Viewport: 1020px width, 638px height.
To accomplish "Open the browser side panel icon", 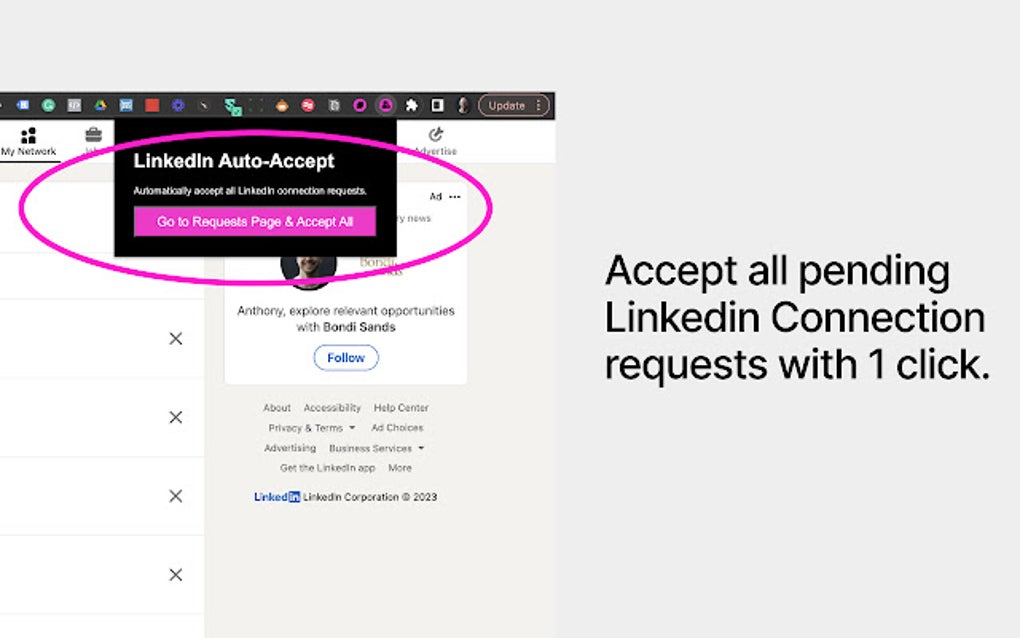I will coord(437,105).
